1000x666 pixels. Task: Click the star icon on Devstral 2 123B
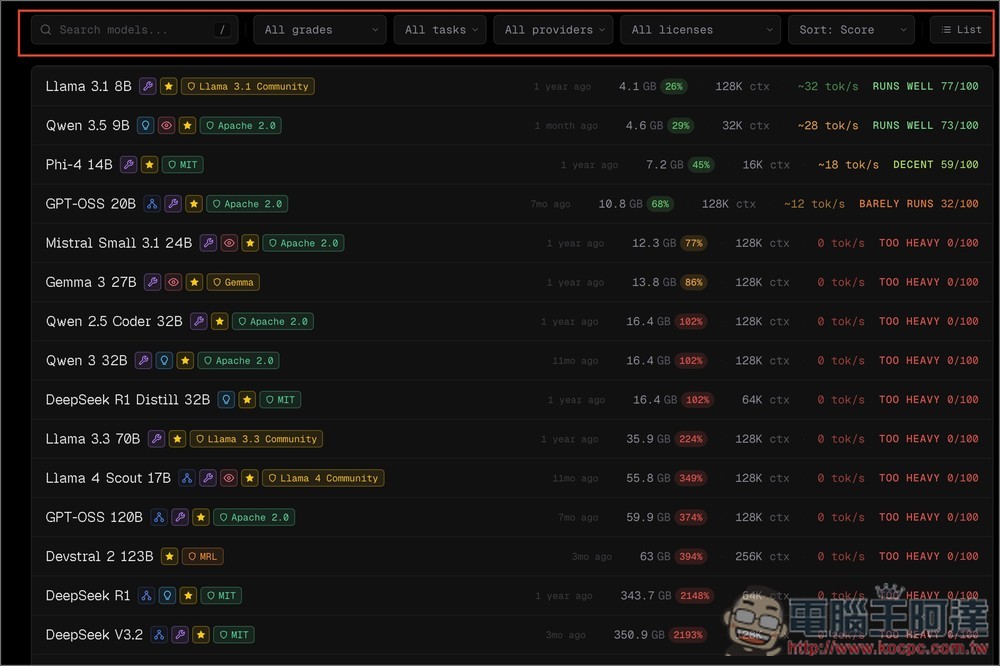(170, 556)
